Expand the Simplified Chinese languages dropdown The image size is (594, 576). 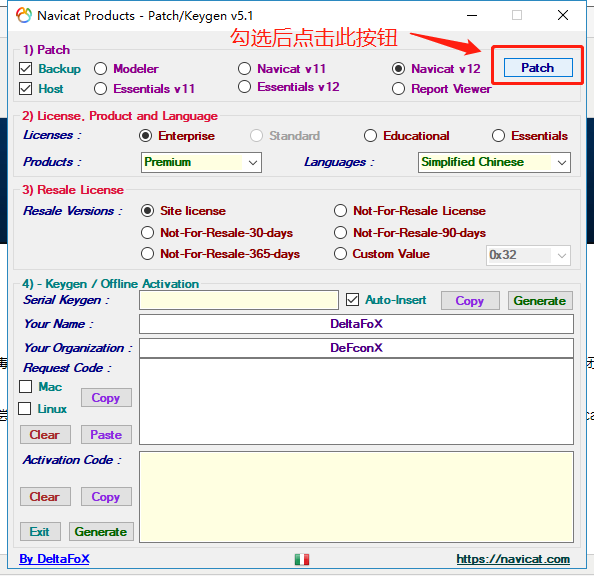[x=494, y=163]
